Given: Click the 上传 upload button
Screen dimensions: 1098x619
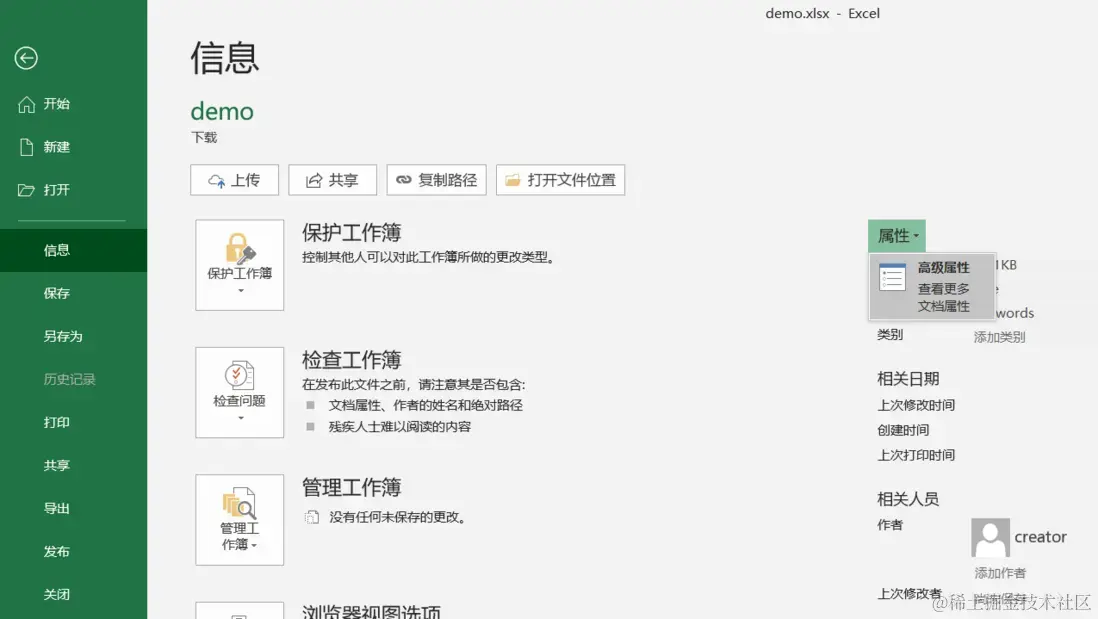Looking at the screenshot, I should [235, 180].
